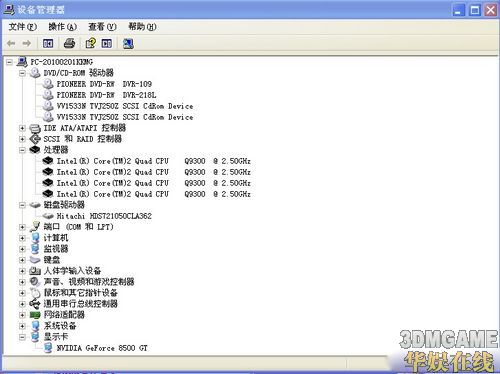Viewport: 500px width, 374px height.
Task: Click the Print toolbar icon
Action: [x=69, y=43]
